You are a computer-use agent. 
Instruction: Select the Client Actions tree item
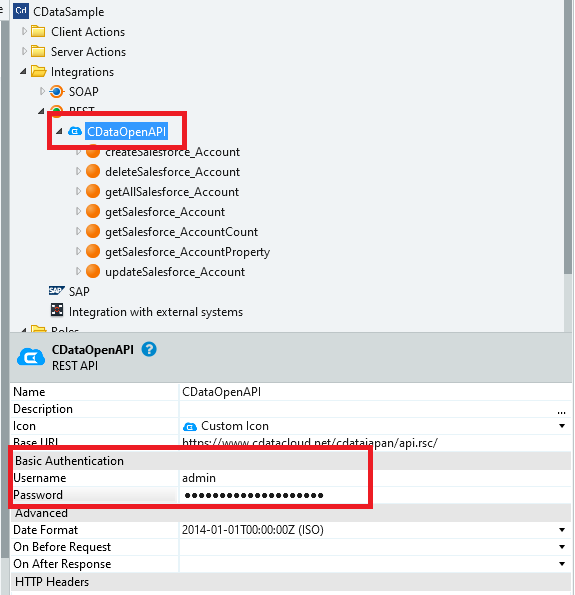pyautogui.click(x=88, y=32)
